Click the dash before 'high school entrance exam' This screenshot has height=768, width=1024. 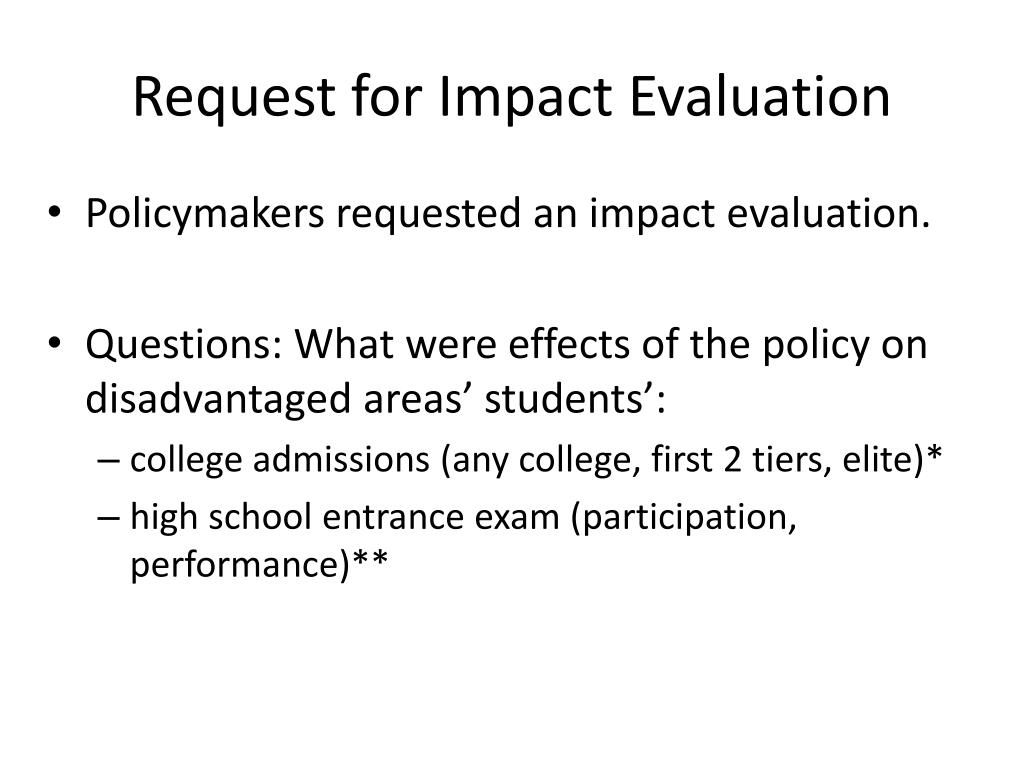click(x=108, y=518)
